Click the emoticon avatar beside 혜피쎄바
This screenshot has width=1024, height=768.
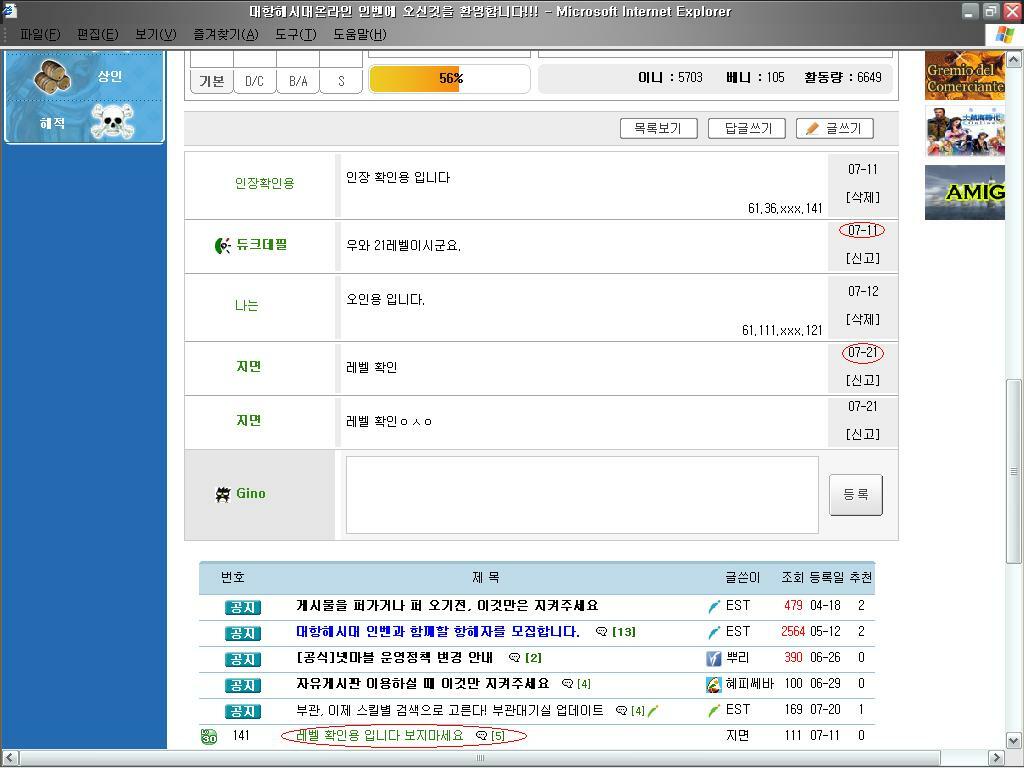pyautogui.click(x=712, y=684)
